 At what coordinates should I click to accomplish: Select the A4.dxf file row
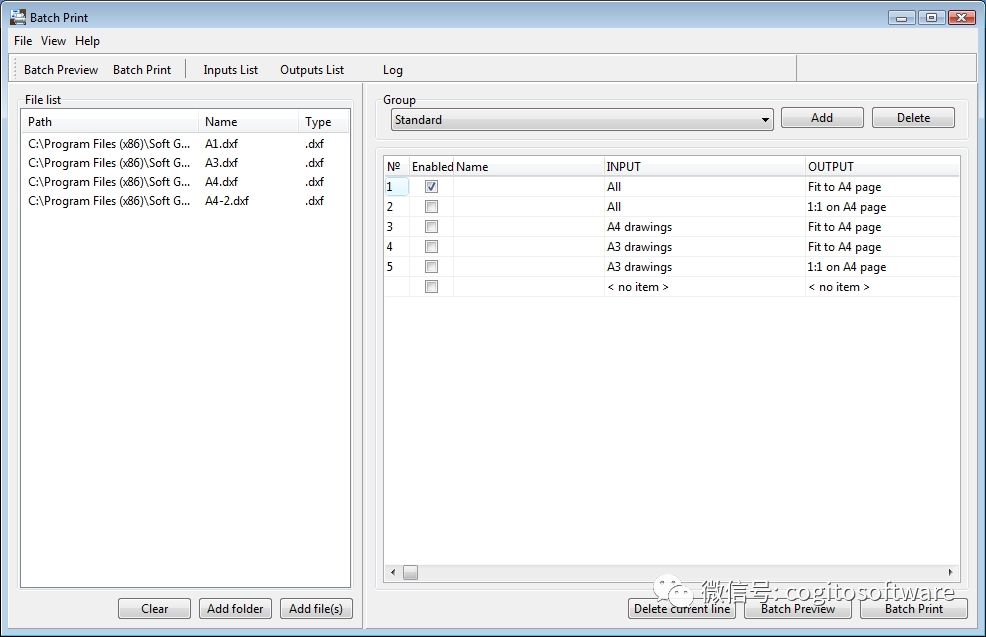coord(186,182)
